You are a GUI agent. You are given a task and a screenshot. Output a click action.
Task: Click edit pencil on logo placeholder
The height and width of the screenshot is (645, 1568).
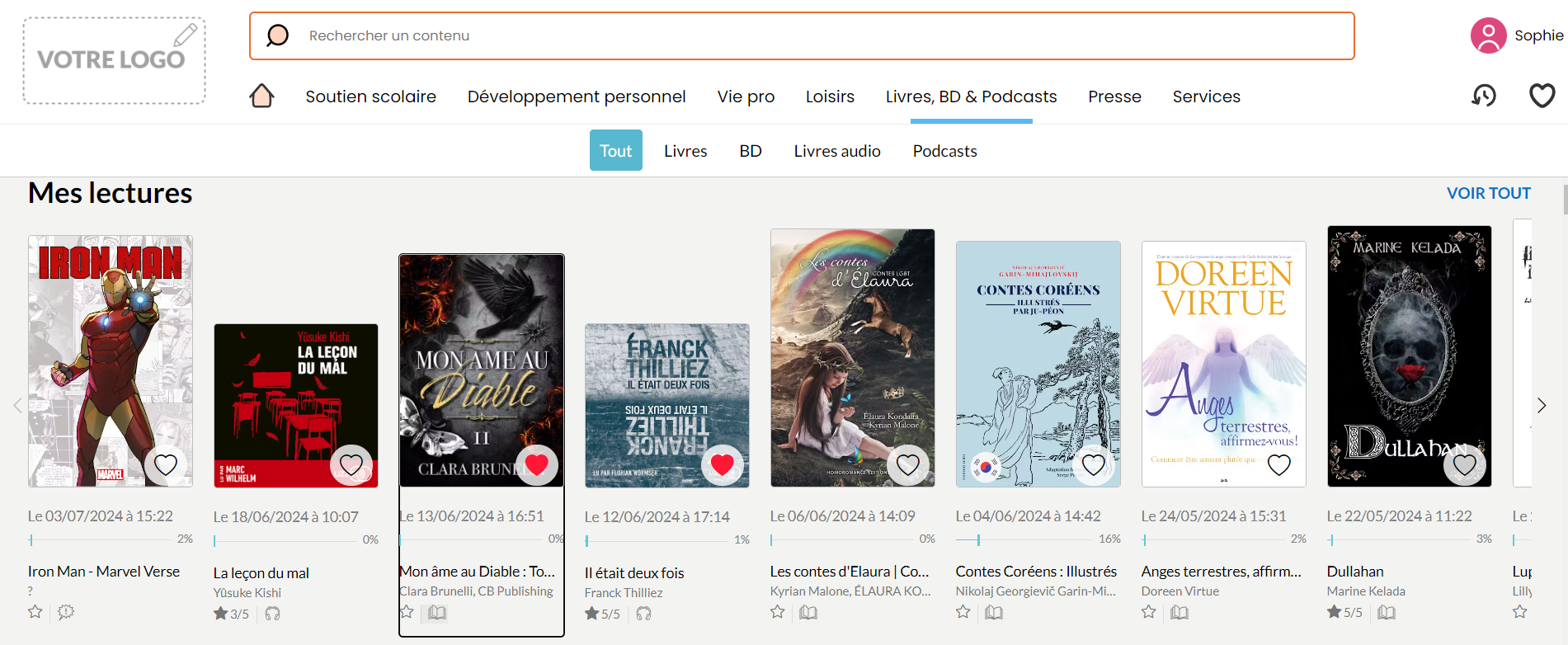(186, 35)
